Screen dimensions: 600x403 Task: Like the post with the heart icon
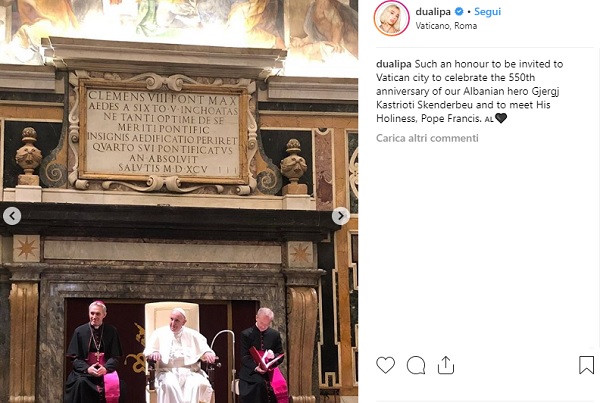coord(385,365)
